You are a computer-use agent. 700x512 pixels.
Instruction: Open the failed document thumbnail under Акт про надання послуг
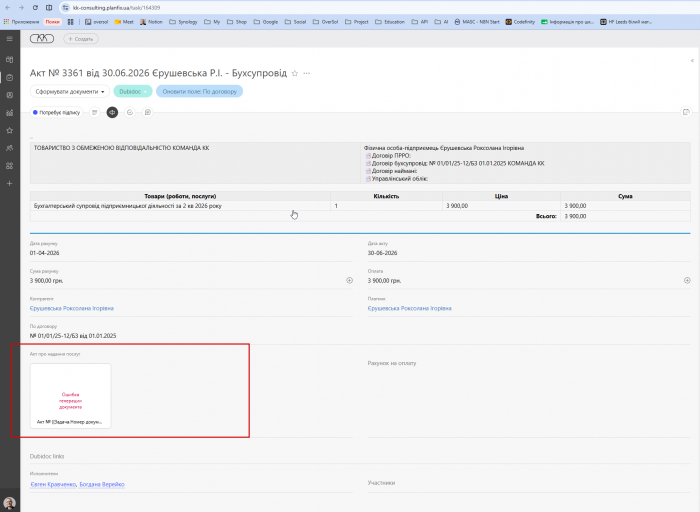71,396
